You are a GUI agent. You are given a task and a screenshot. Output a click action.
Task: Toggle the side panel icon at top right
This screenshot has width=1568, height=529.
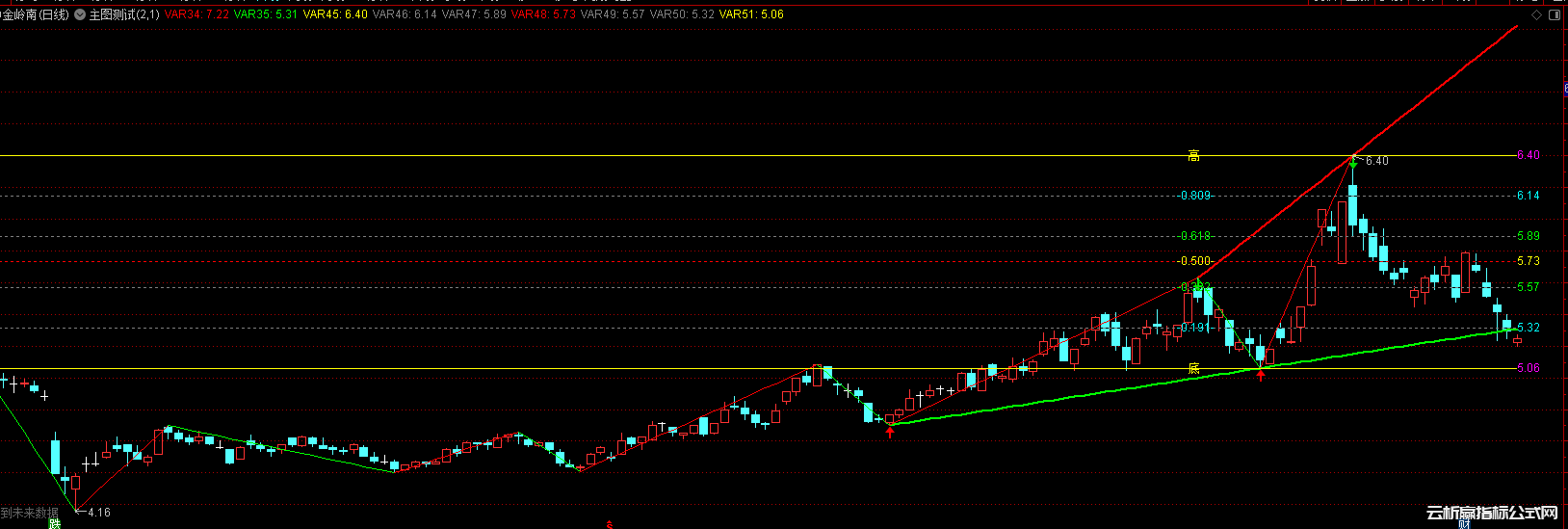pos(1555,15)
